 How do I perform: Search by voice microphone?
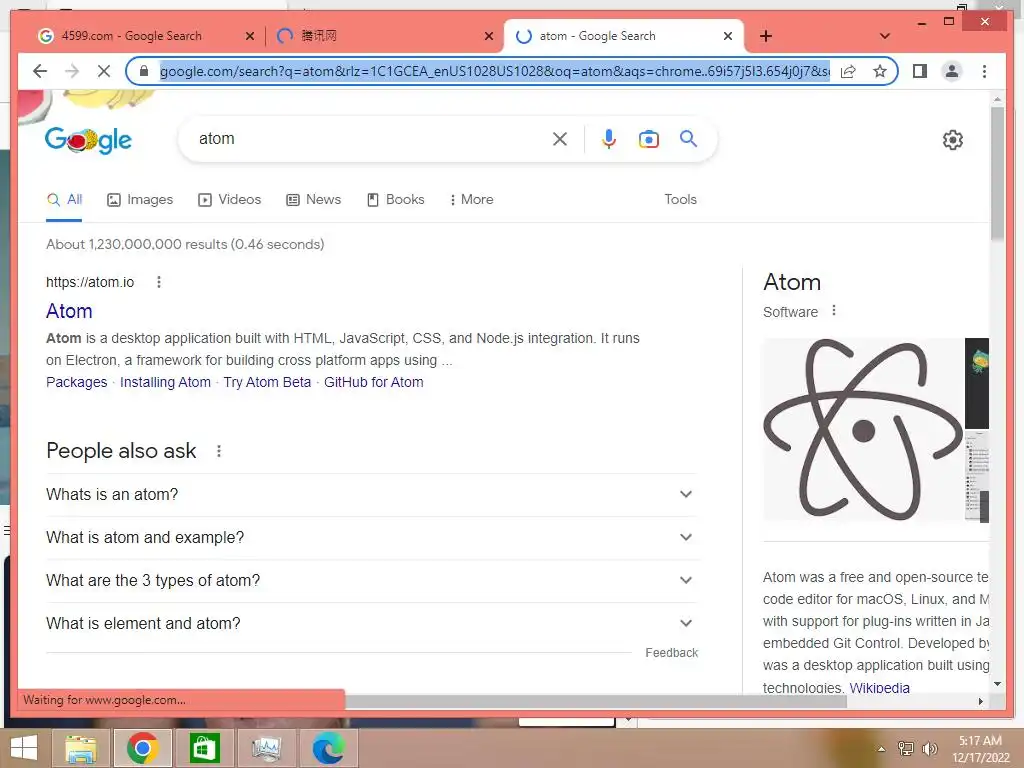(609, 138)
